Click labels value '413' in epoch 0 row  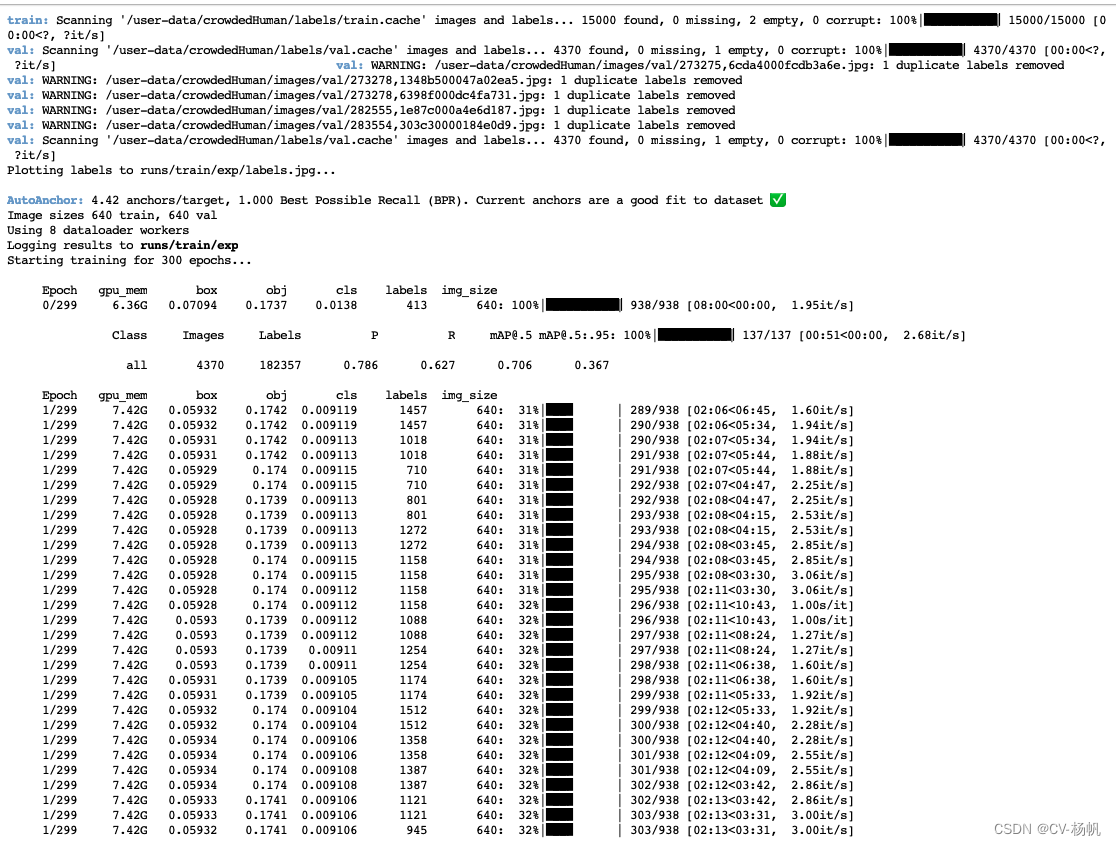tap(416, 305)
